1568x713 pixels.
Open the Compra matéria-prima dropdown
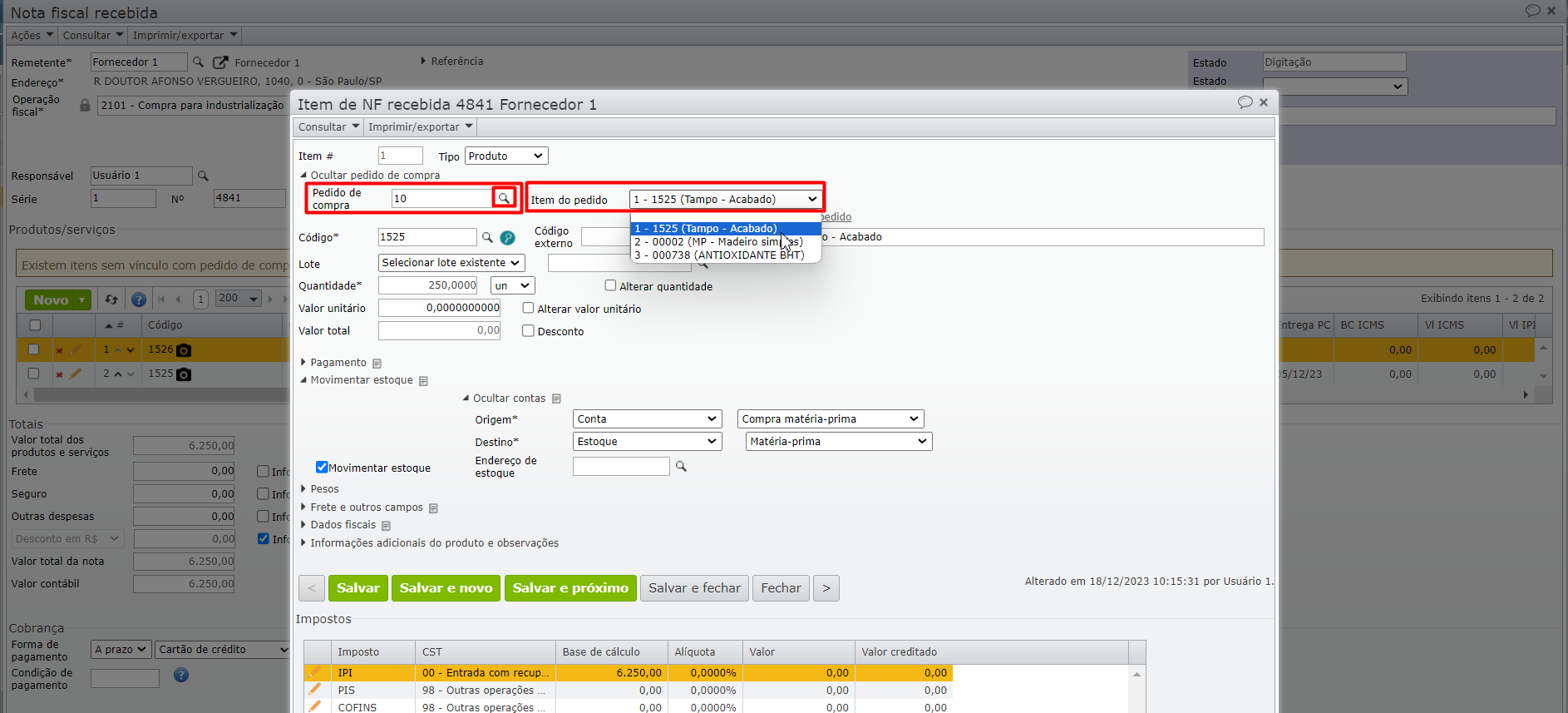[x=831, y=419]
